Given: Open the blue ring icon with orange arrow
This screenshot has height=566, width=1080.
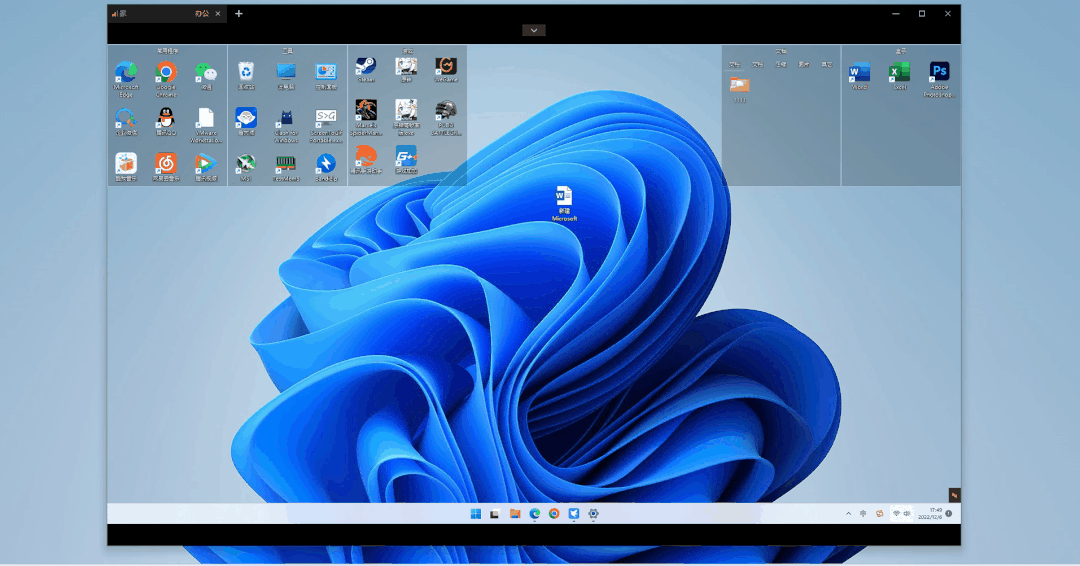Looking at the screenshot, I should point(126,117).
